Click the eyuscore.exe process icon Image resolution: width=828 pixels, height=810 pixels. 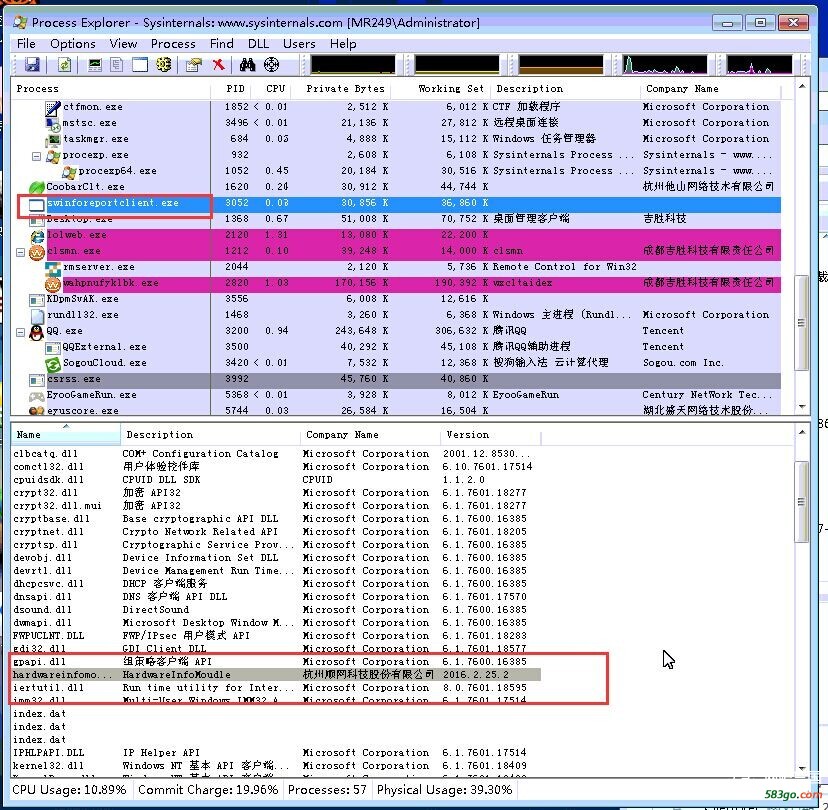pyautogui.click(x=36, y=411)
